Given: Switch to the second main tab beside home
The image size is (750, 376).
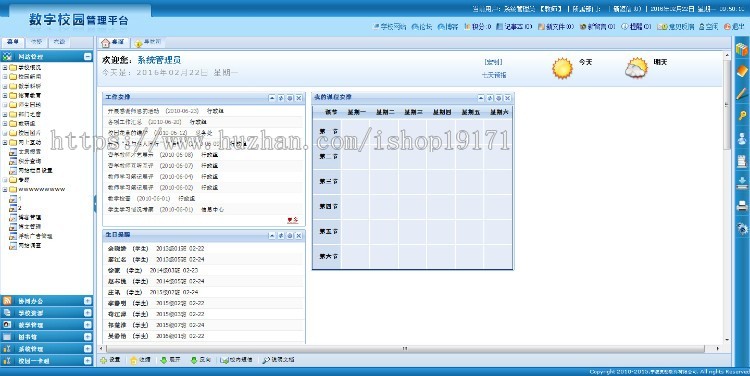Looking at the screenshot, I should pyautogui.click(x=148, y=43).
